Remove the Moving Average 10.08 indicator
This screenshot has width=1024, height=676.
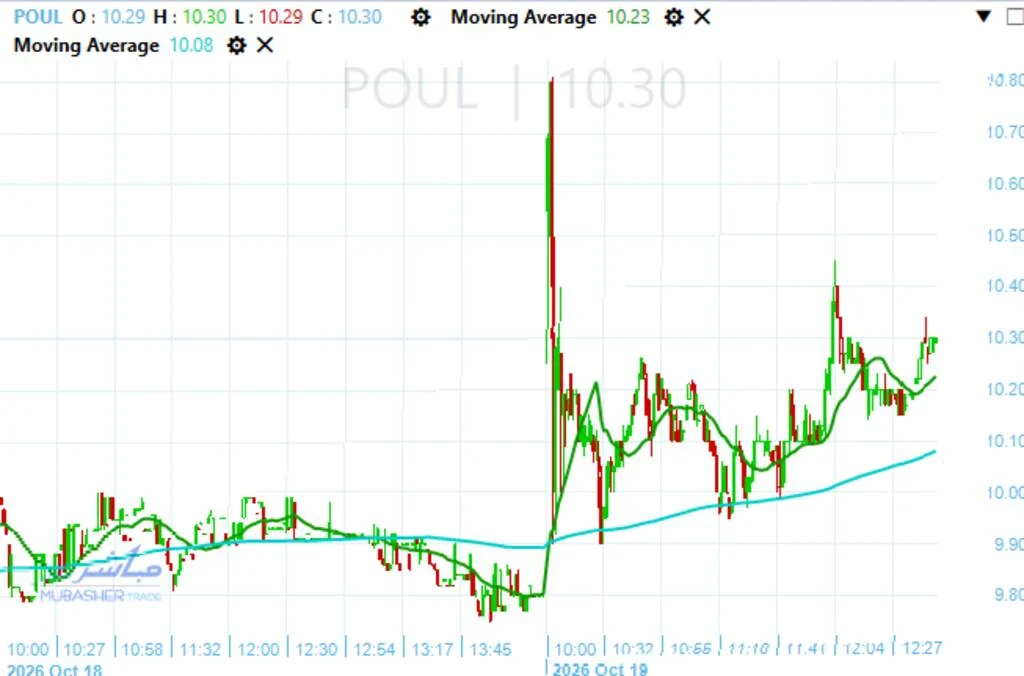[x=265, y=45]
